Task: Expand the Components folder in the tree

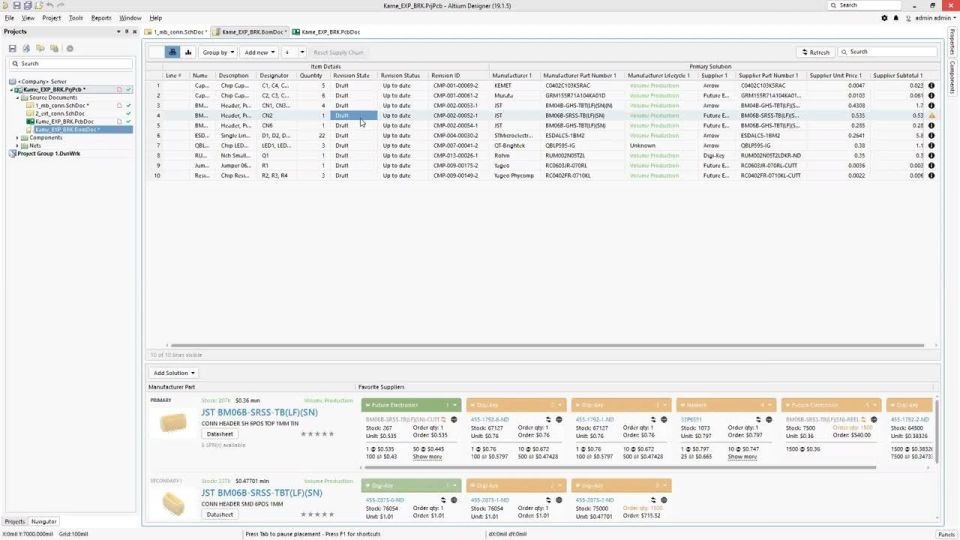Action: point(18,138)
